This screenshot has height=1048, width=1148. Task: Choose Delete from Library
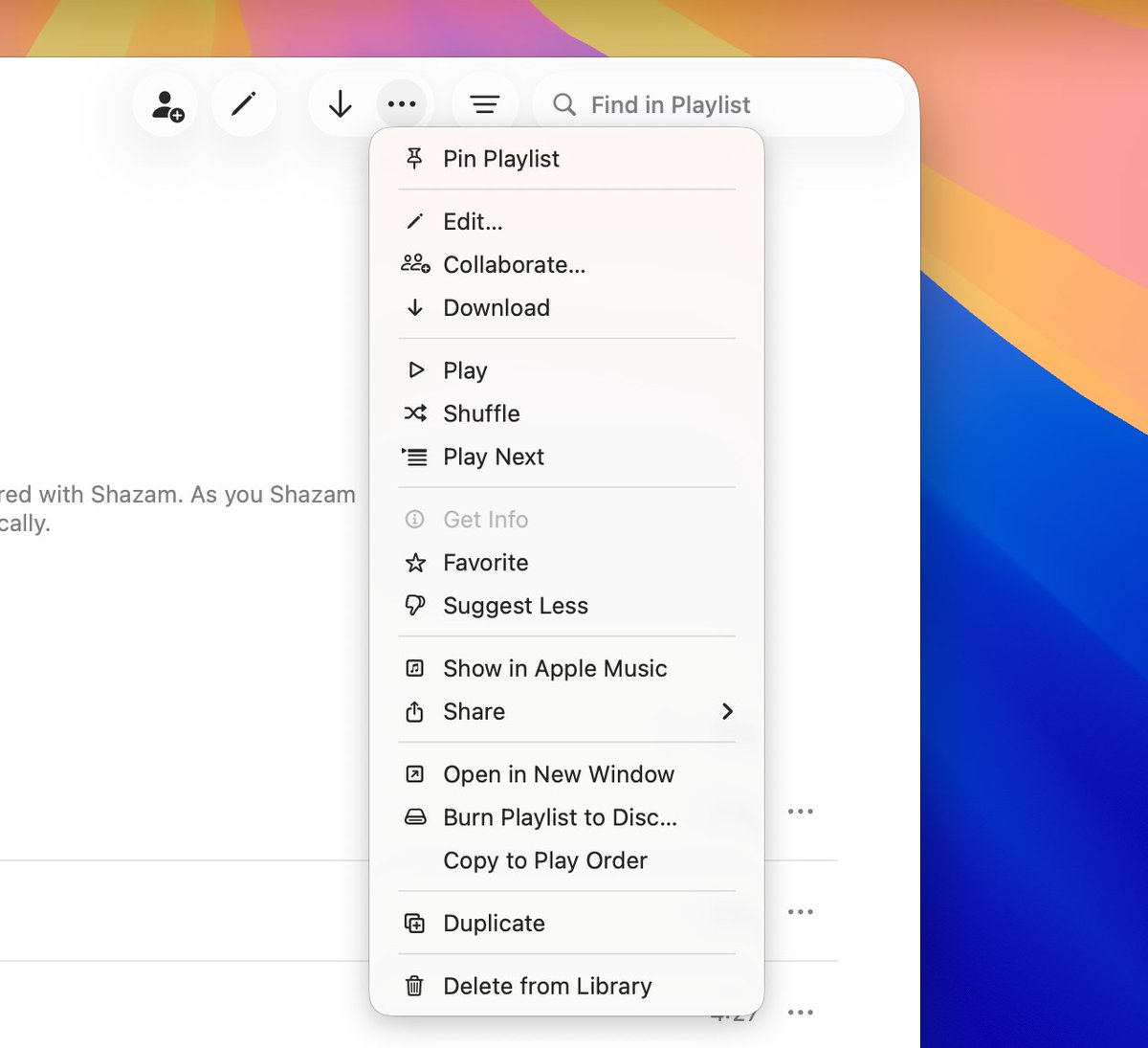(566, 986)
